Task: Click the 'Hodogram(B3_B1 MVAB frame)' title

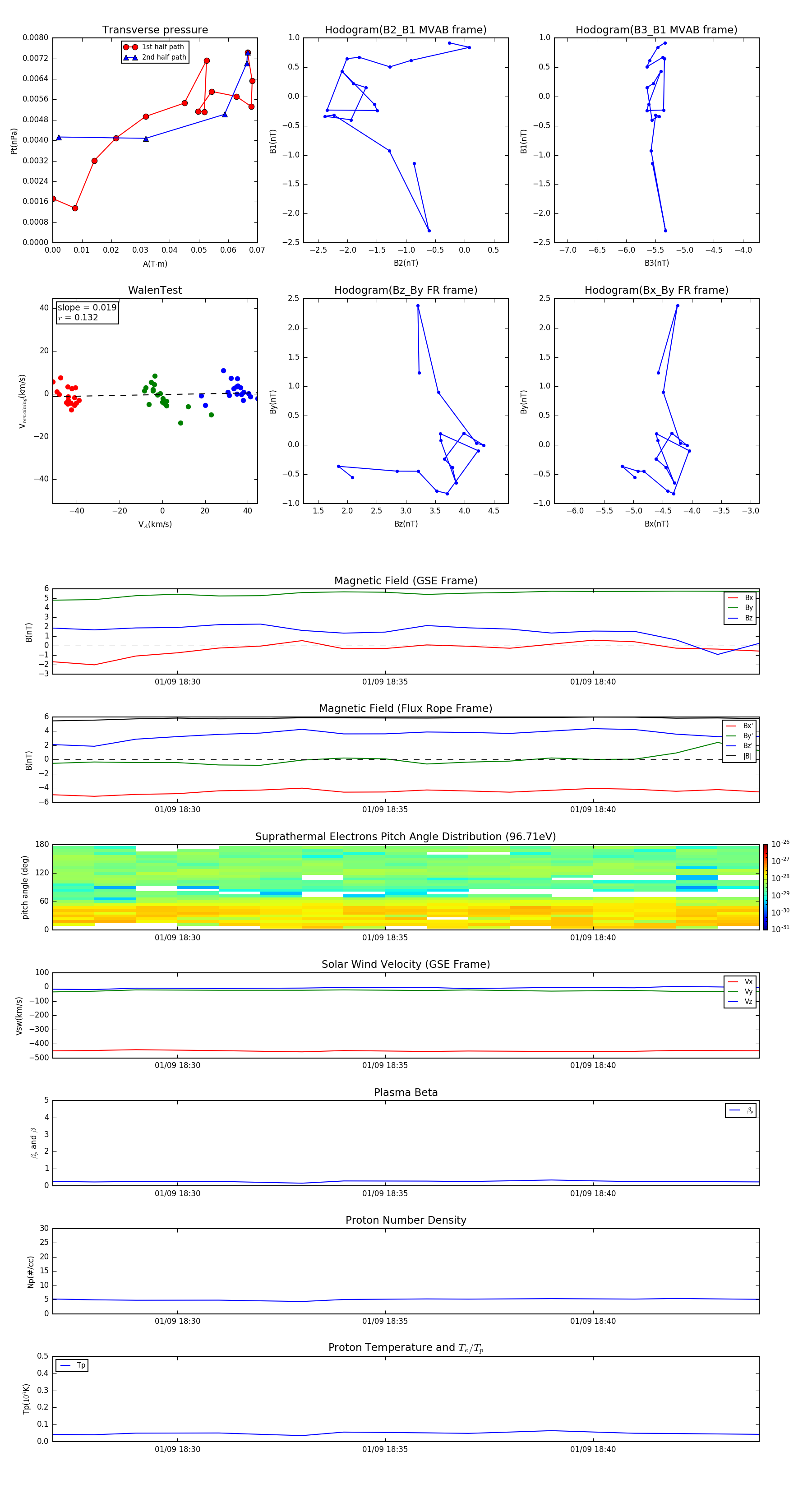Action: pyautogui.click(x=656, y=30)
